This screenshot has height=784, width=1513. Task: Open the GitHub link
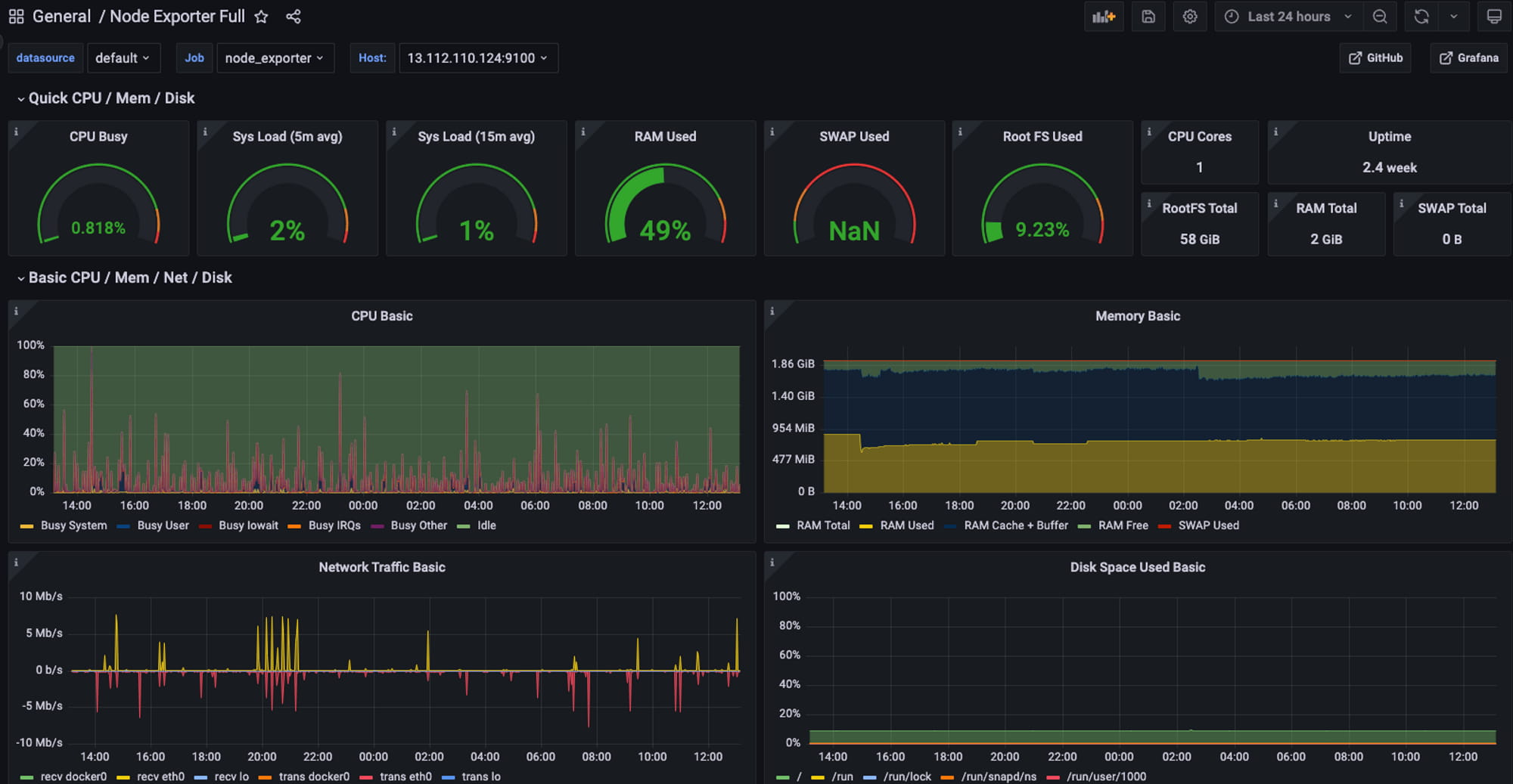[x=1375, y=58]
